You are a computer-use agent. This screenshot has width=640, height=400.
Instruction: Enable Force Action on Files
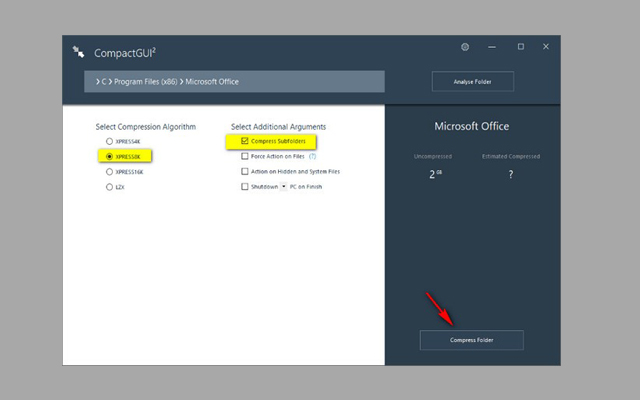pyautogui.click(x=245, y=157)
